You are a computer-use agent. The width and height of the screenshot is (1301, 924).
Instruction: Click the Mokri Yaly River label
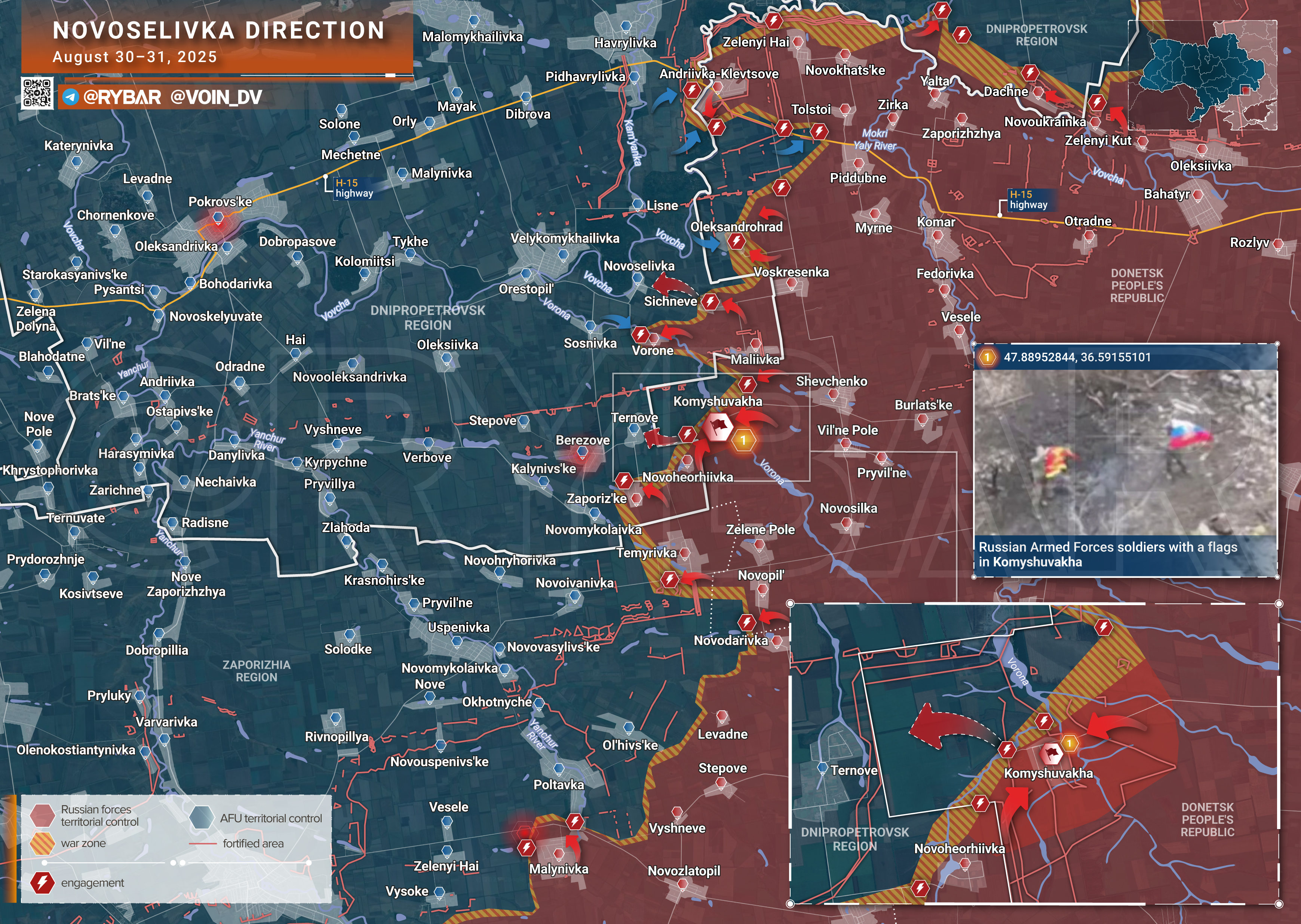(x=875, y=139)
